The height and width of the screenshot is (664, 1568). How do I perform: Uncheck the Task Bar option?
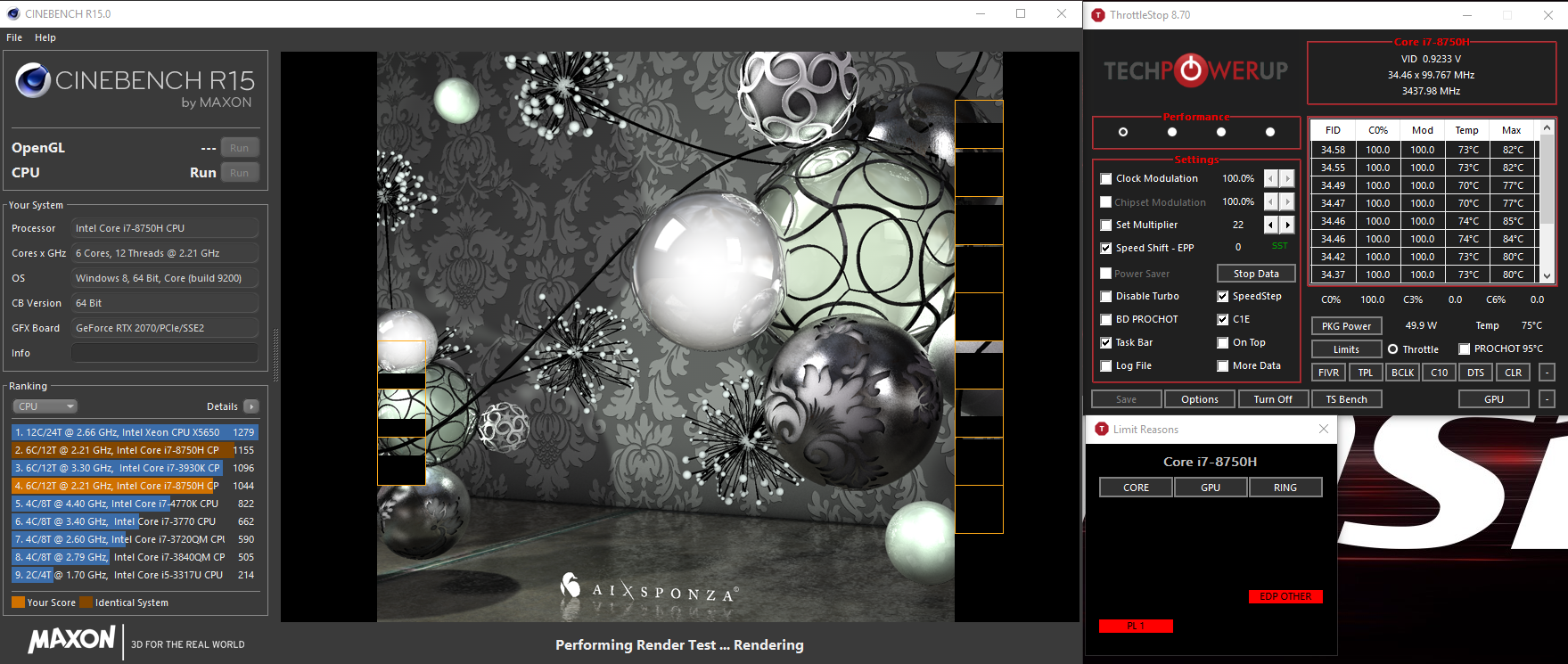[x=1106, y=342]
